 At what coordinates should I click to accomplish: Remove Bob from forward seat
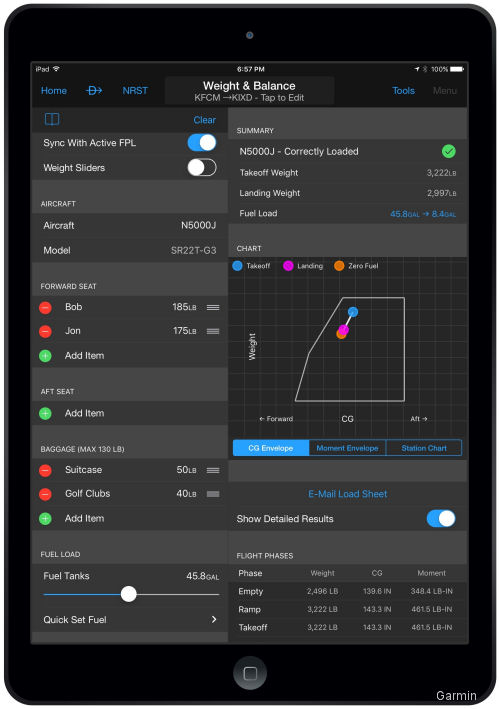click(45, 307)
